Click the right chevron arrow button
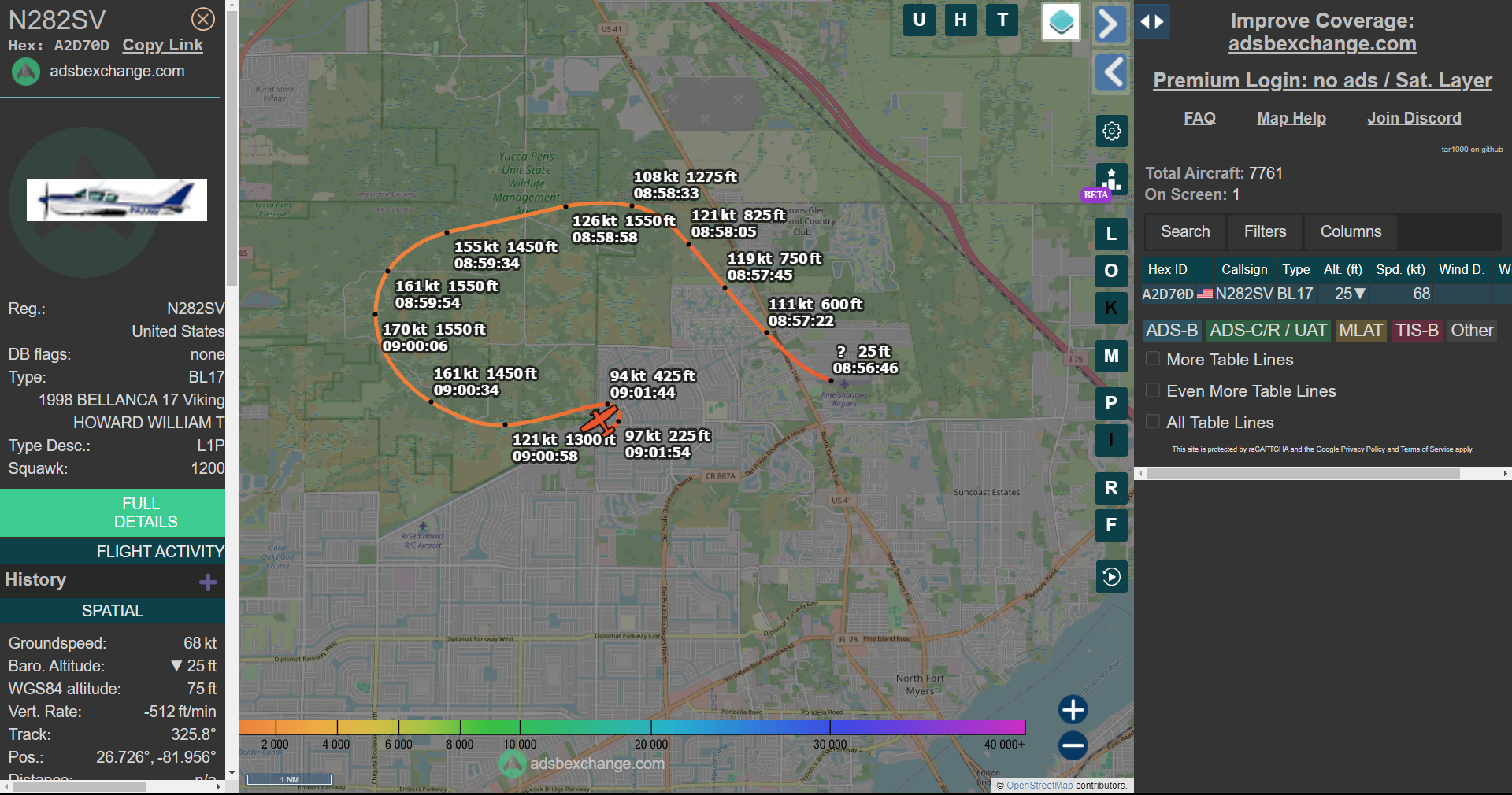Screen dimensions: 1512x795 tap(1110, 24)
